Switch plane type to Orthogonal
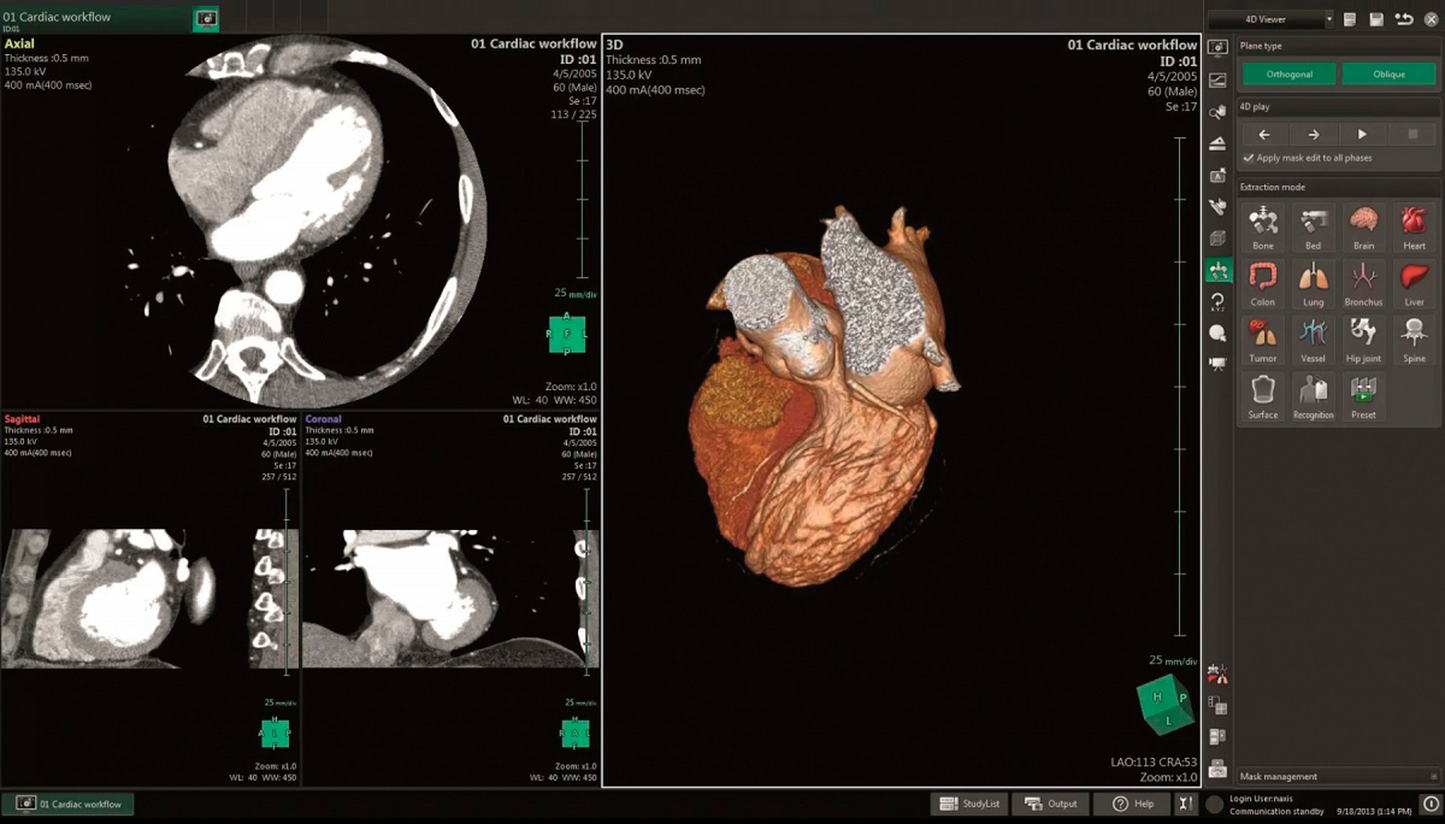 (1288, 74)
